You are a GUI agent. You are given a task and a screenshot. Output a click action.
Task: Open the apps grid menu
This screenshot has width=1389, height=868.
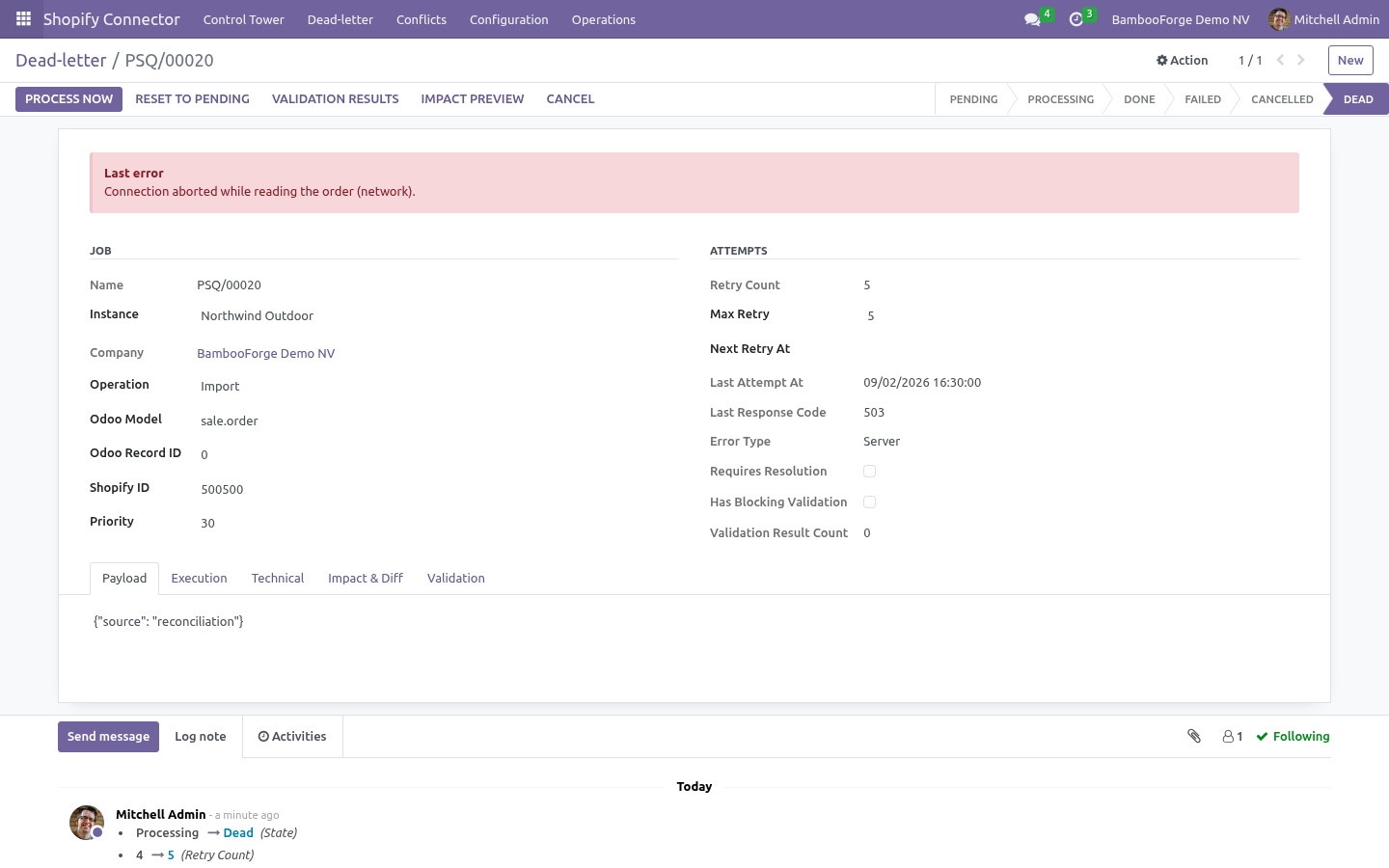tap(23, 19)
